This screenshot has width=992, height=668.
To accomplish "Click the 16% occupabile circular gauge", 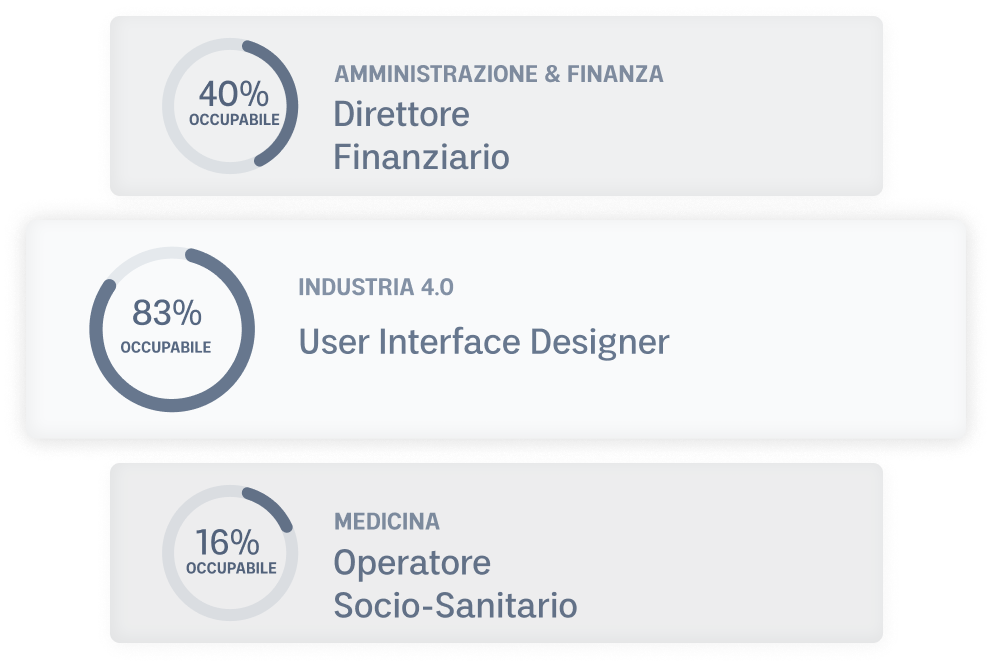I will [230, 553].
